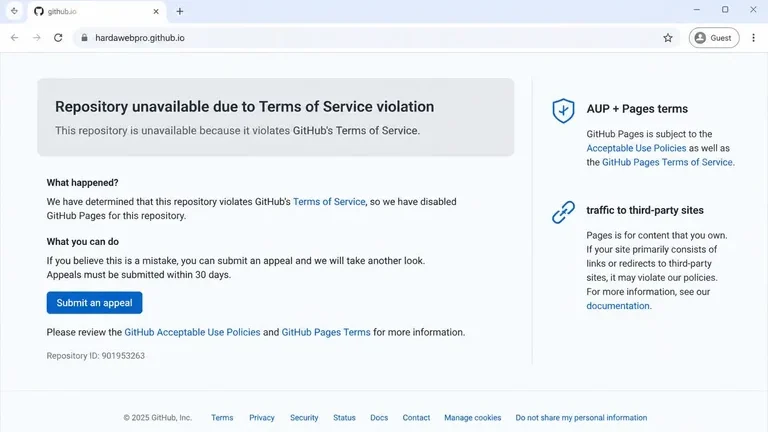
Task: Open the Terms footer link
Action: point(222,418)
